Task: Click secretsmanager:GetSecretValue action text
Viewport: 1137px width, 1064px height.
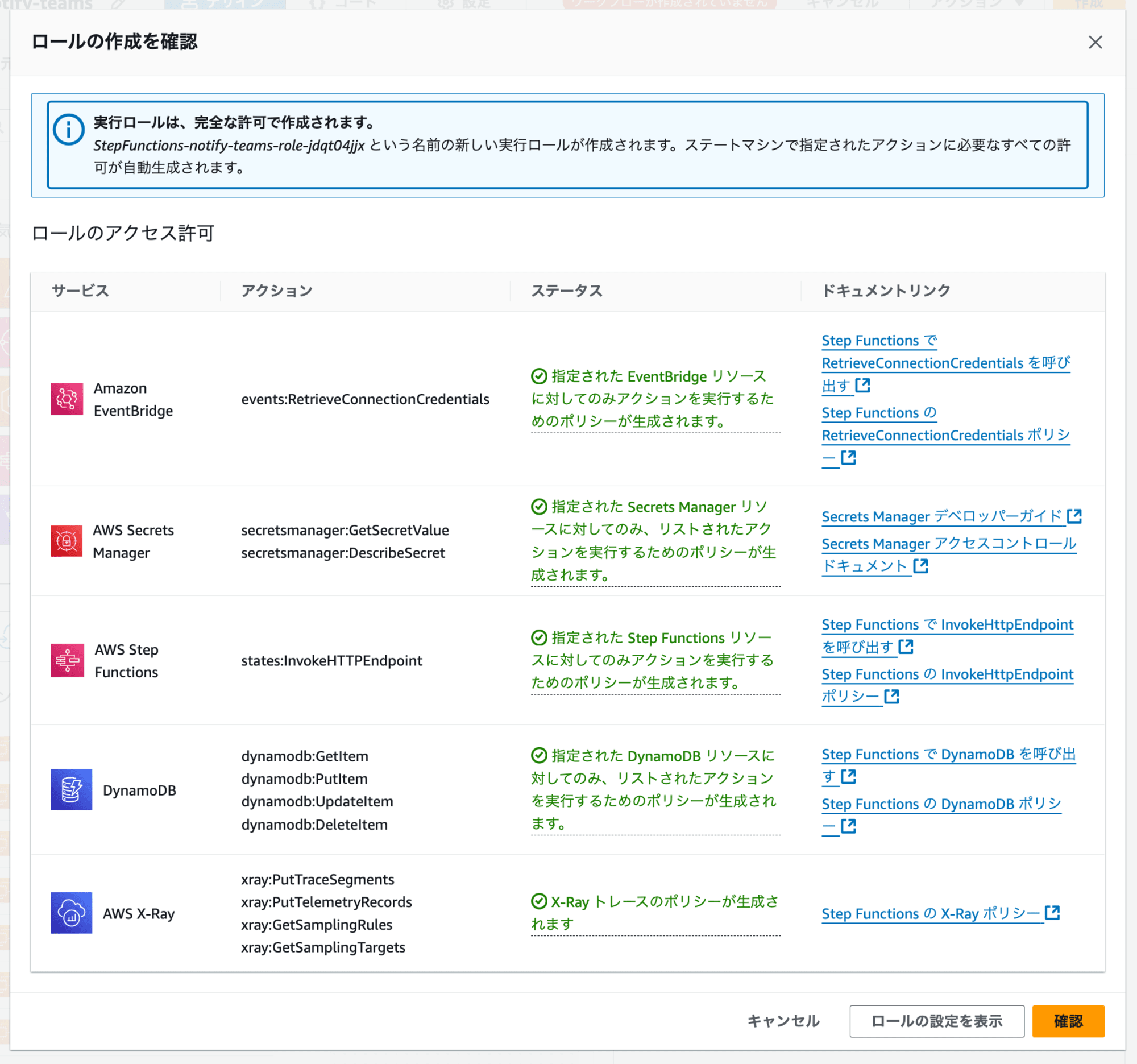Action: (345, 529)
